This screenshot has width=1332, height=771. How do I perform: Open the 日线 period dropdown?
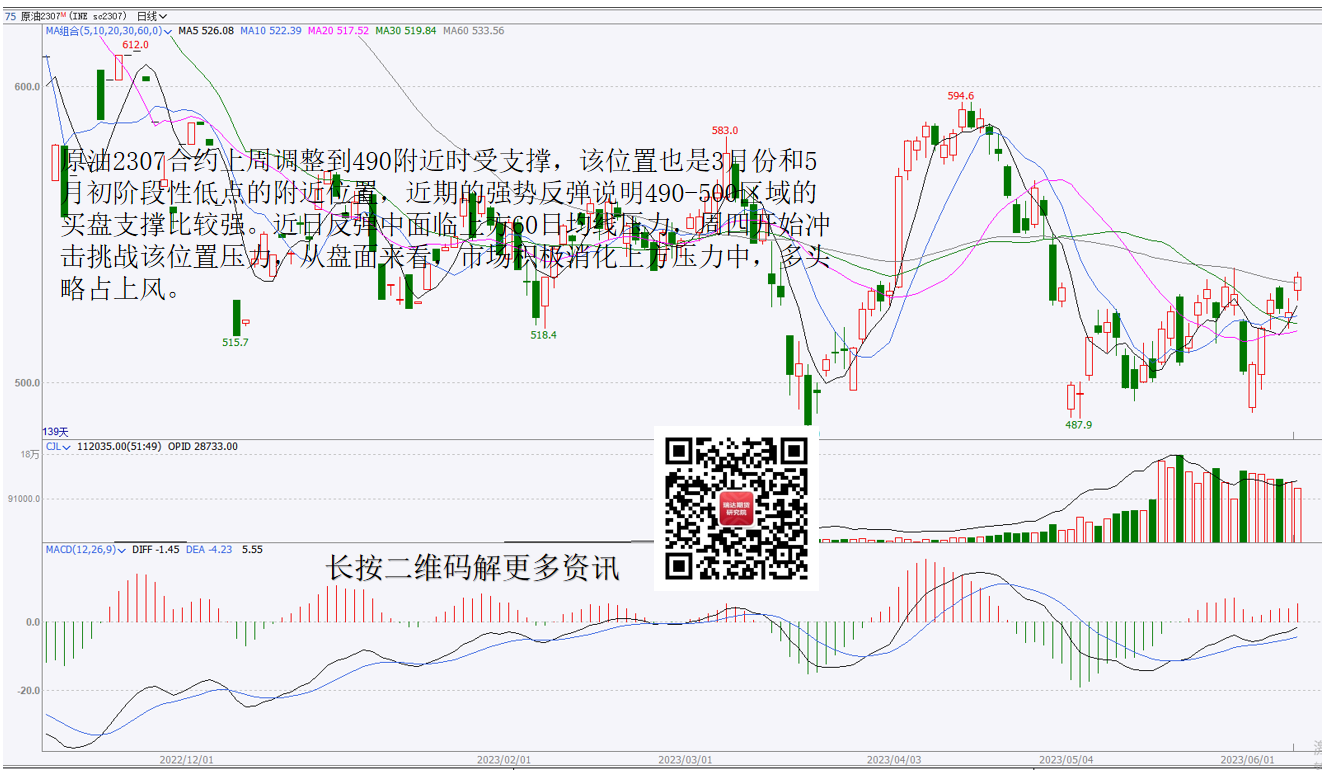pyautogui.click(x=151, y=16)
